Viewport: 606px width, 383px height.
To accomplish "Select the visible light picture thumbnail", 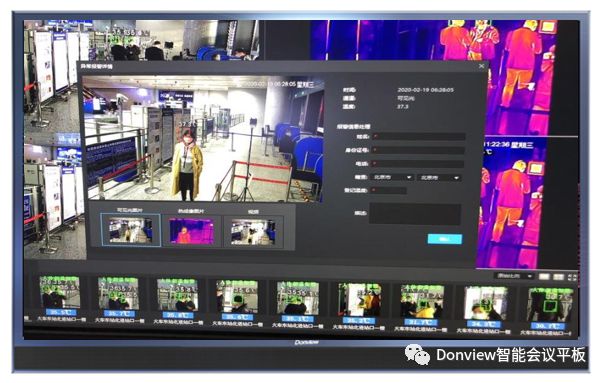I will tap(130, 230).
